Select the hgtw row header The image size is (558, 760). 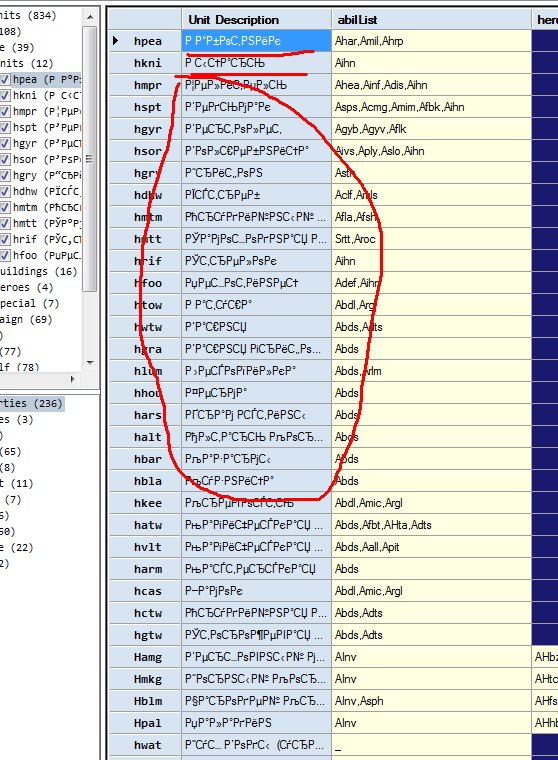[145, 635]
